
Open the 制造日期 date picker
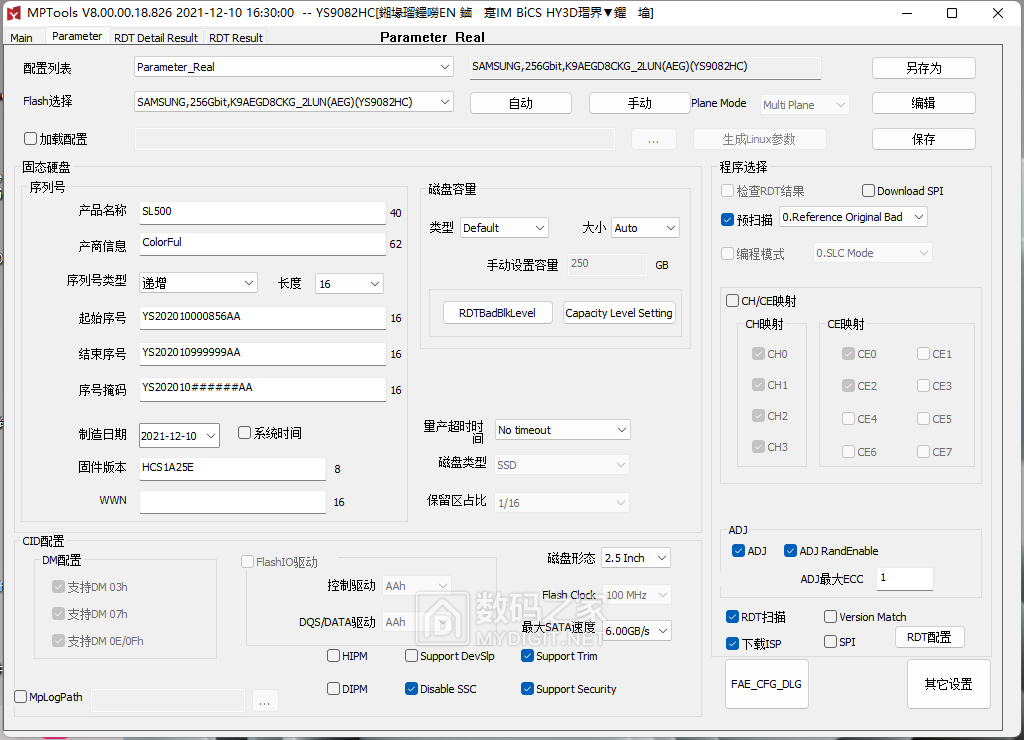point(180,435)
